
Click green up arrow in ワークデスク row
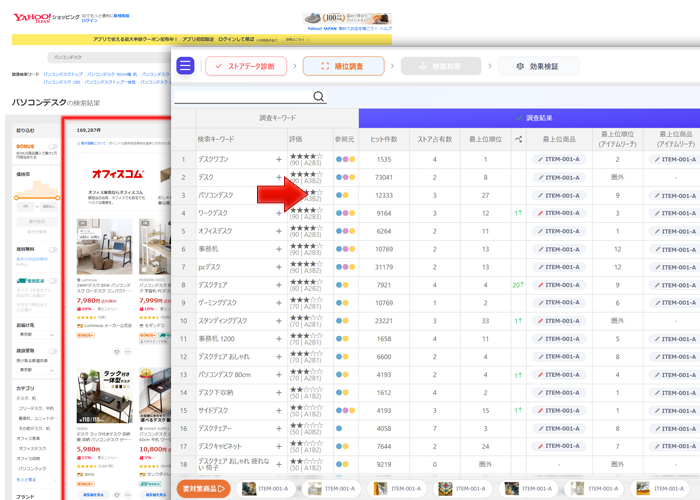pyautogui.click(x=518, y=213)
